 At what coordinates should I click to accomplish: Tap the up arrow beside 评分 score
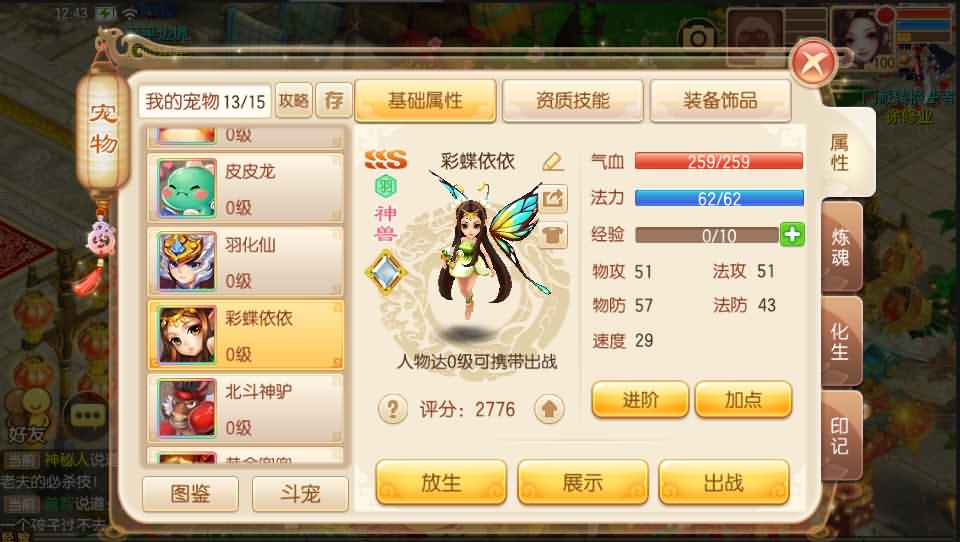point(549,408)
